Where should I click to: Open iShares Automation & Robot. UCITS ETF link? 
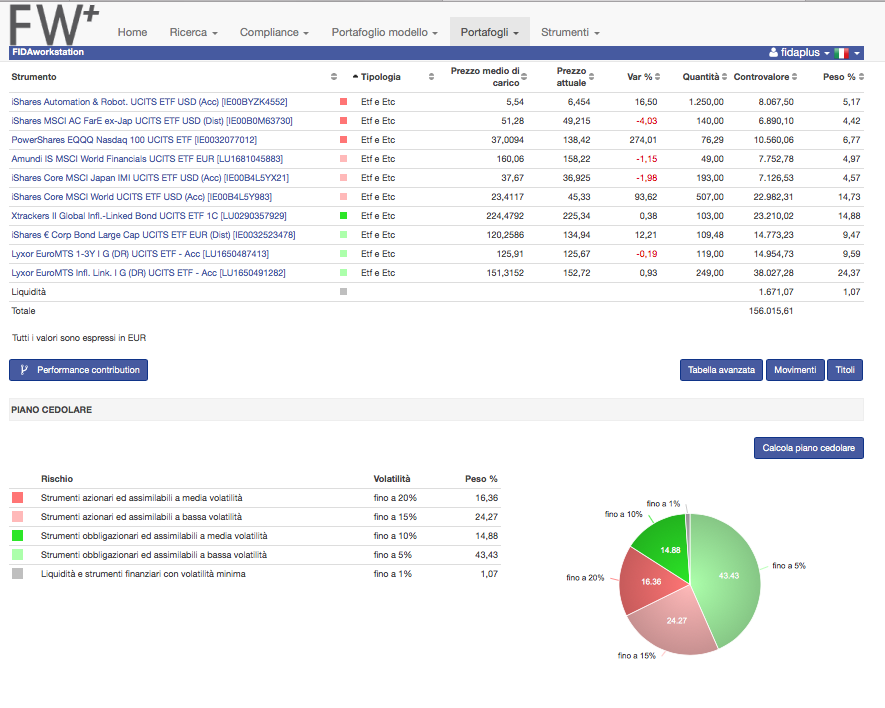coord(149,102)
